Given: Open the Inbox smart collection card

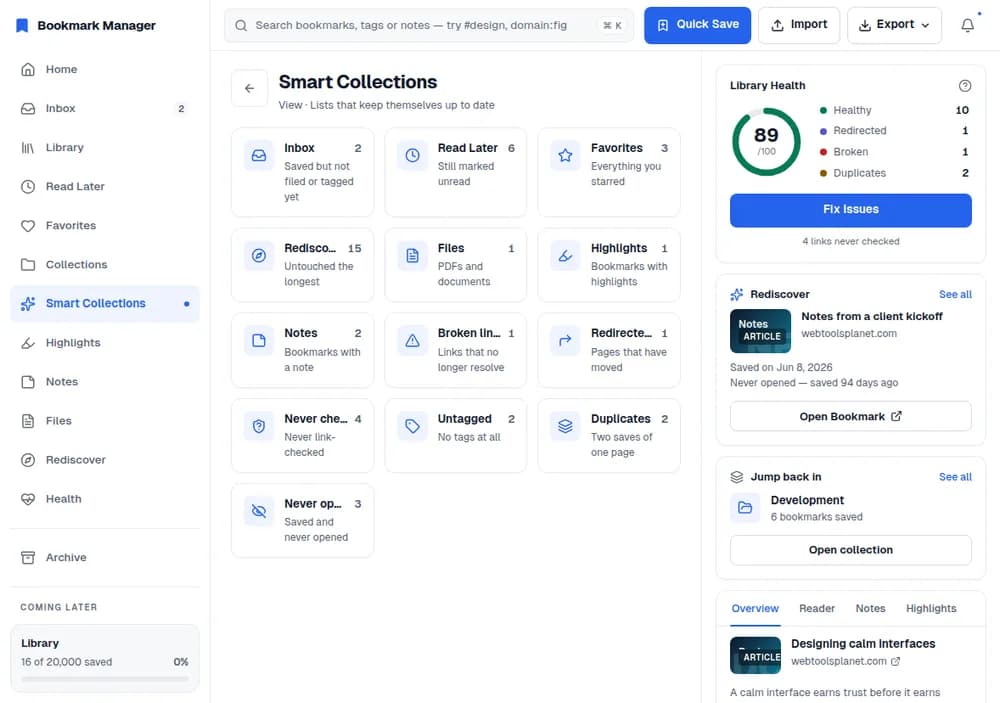Looking at the screenshot, I should [303, 172].
